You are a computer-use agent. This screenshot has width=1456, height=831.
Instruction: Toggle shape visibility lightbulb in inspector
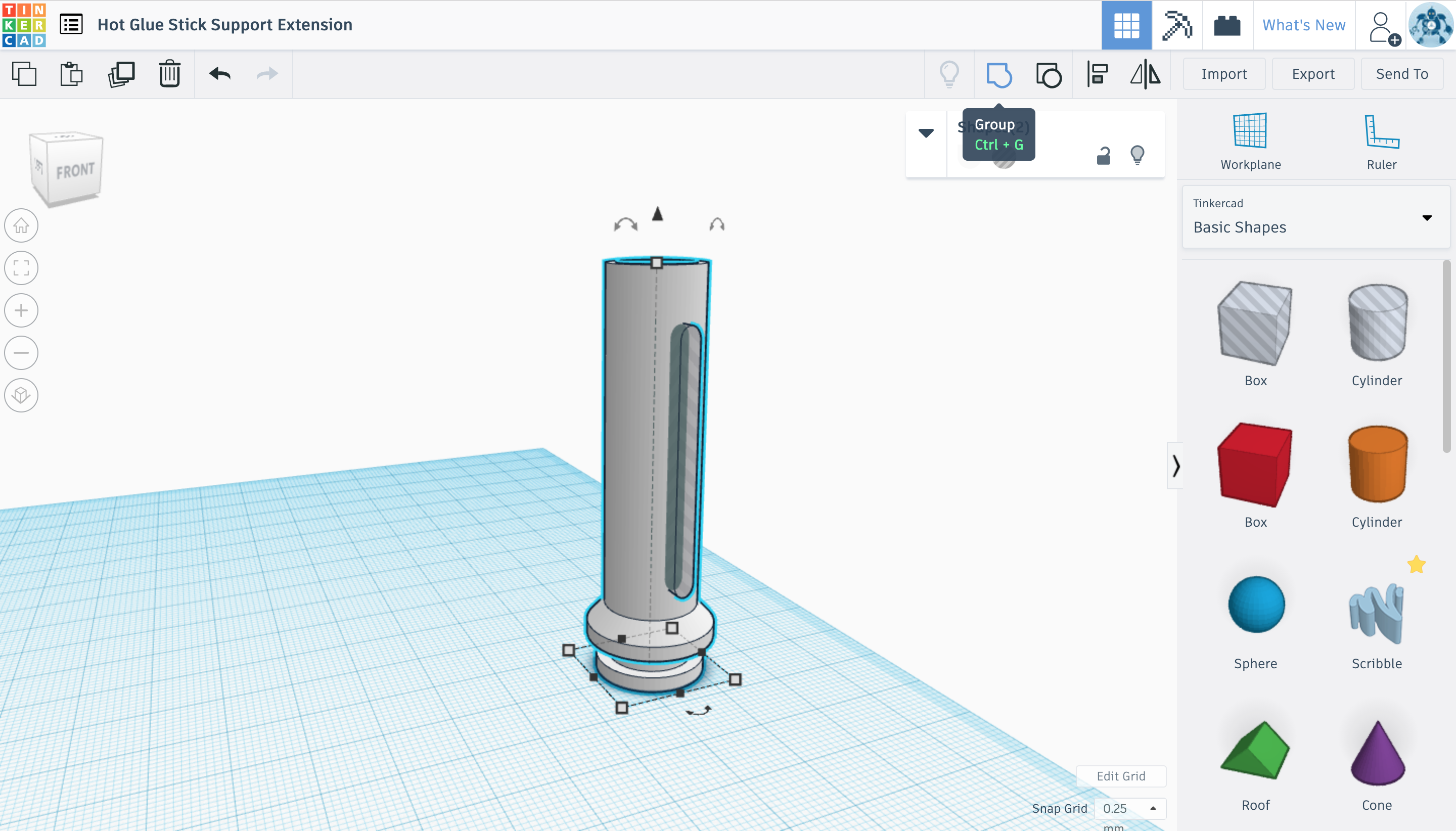(x=1137, y=154)
